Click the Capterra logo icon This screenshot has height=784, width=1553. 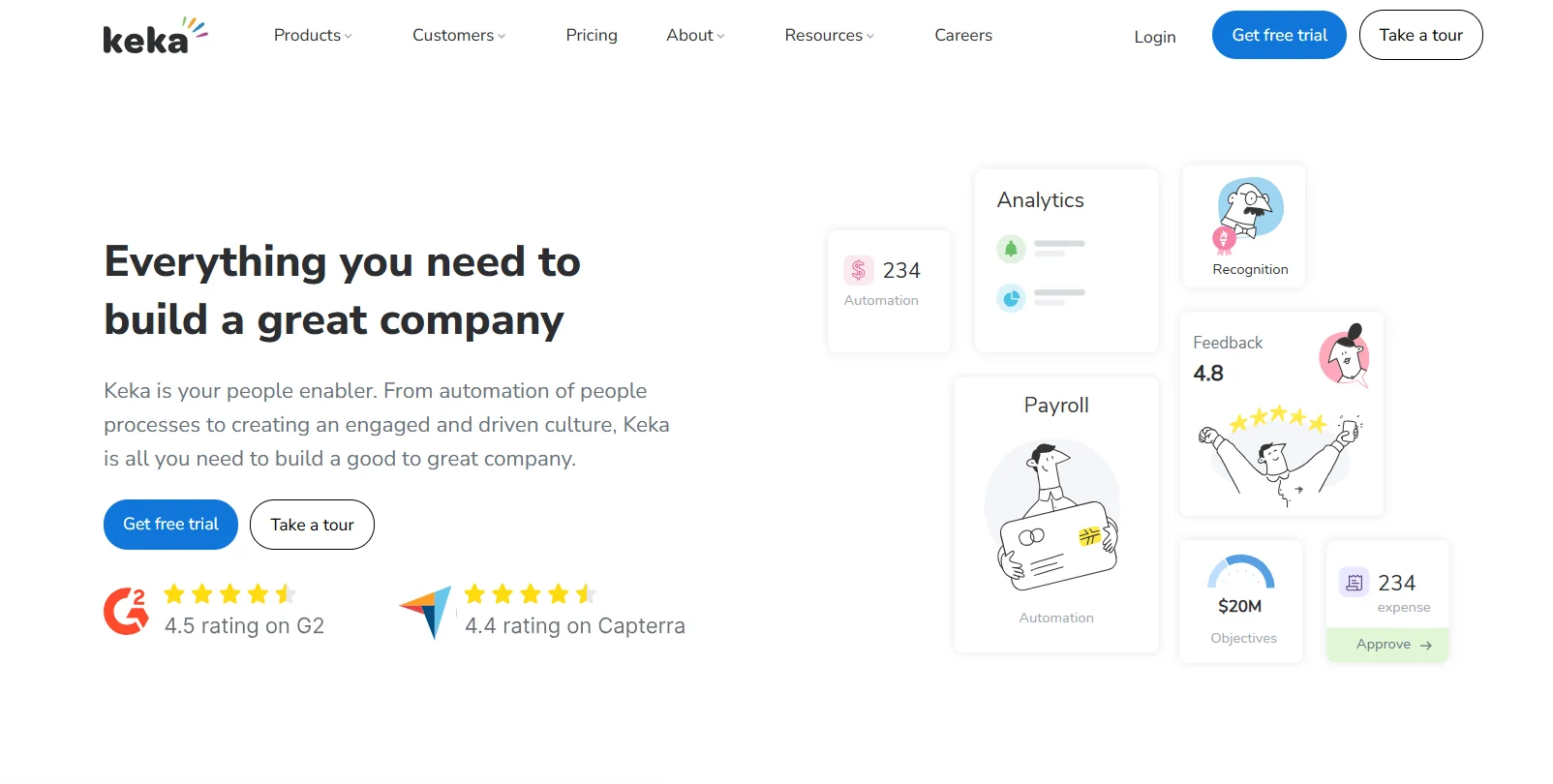pos(426,612)
